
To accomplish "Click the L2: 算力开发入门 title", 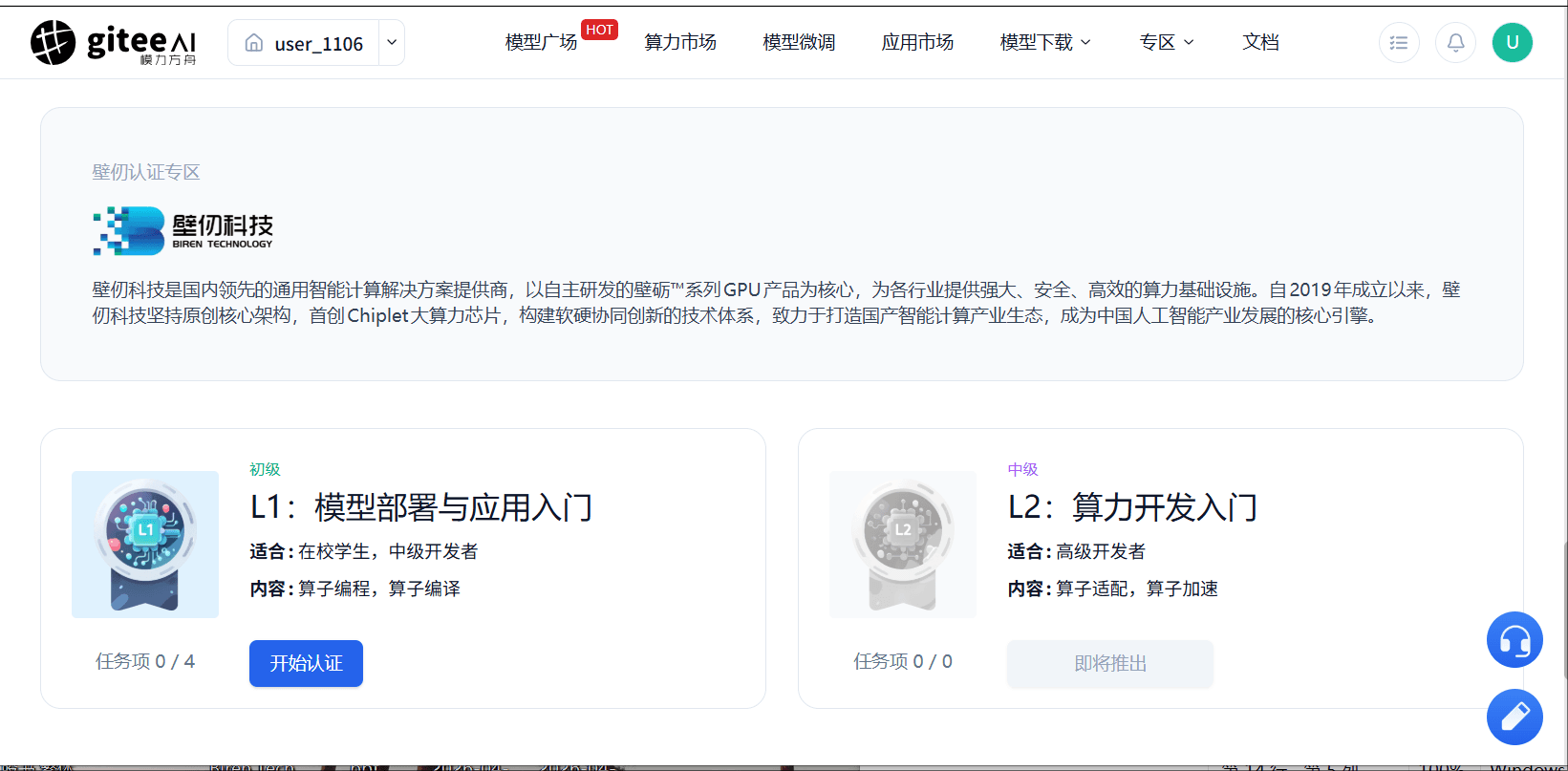I will click(1132, 507).
